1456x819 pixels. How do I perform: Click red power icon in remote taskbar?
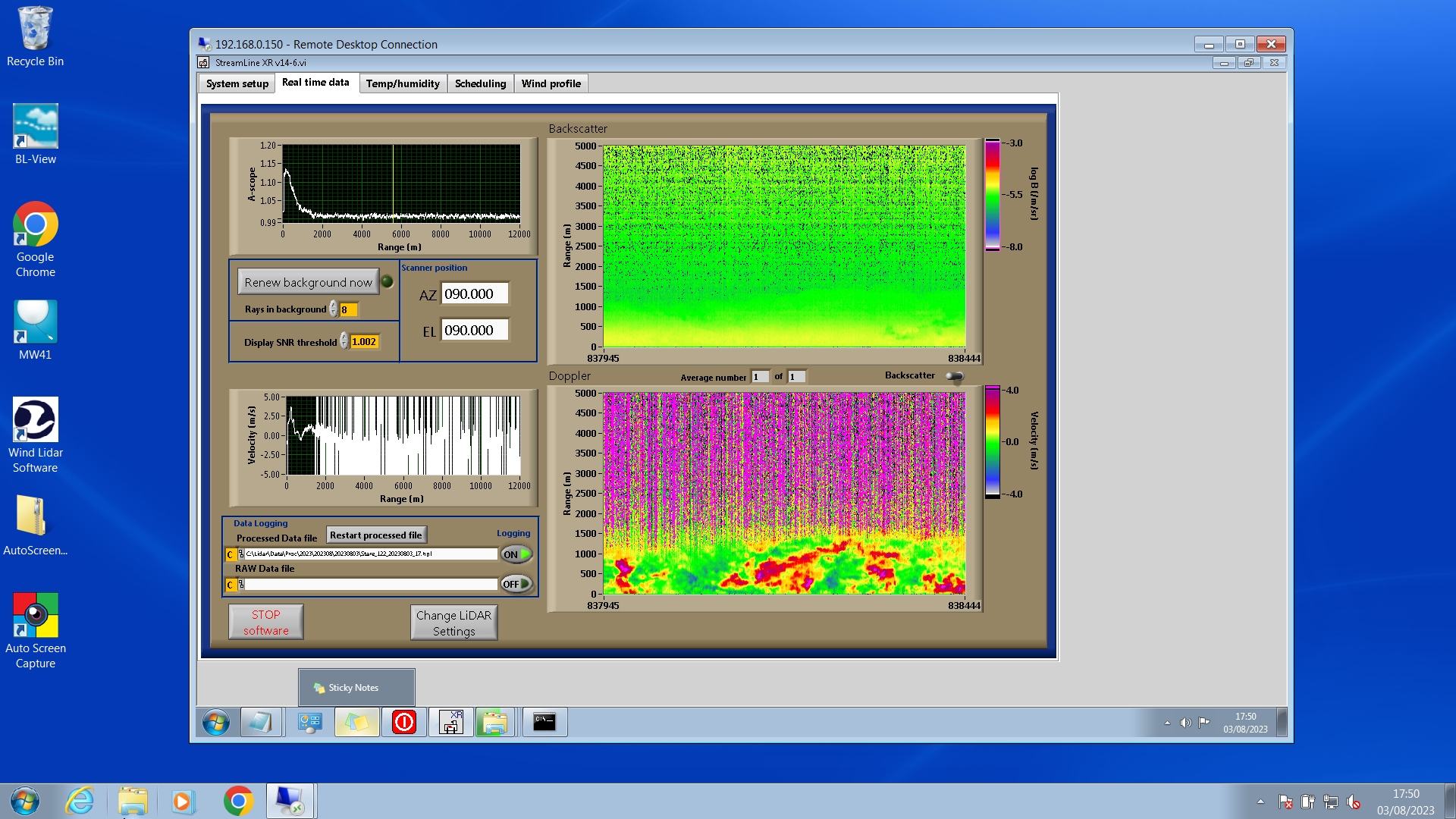point(404,722)
